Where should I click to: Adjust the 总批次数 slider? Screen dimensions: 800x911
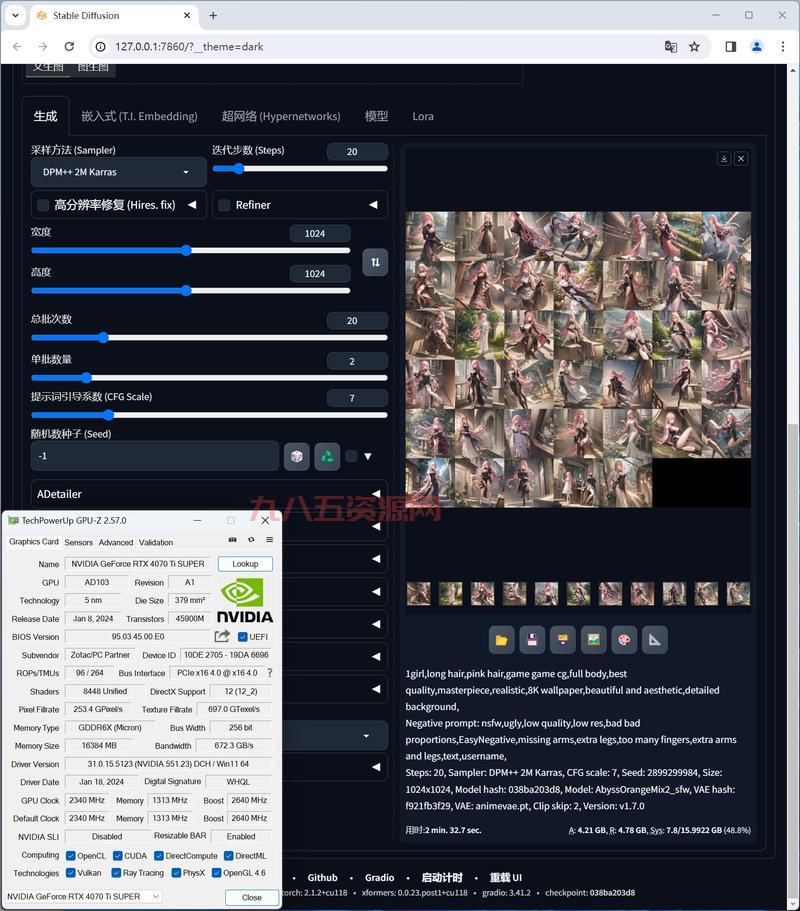click(209, 338)
